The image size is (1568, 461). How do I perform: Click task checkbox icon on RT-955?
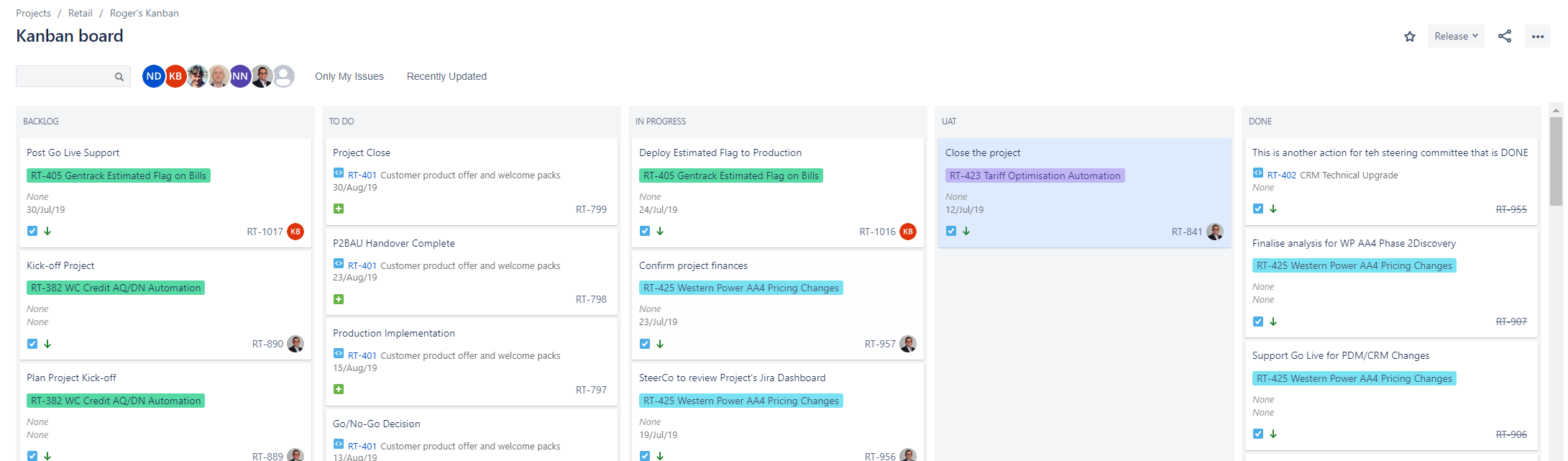1258,209
